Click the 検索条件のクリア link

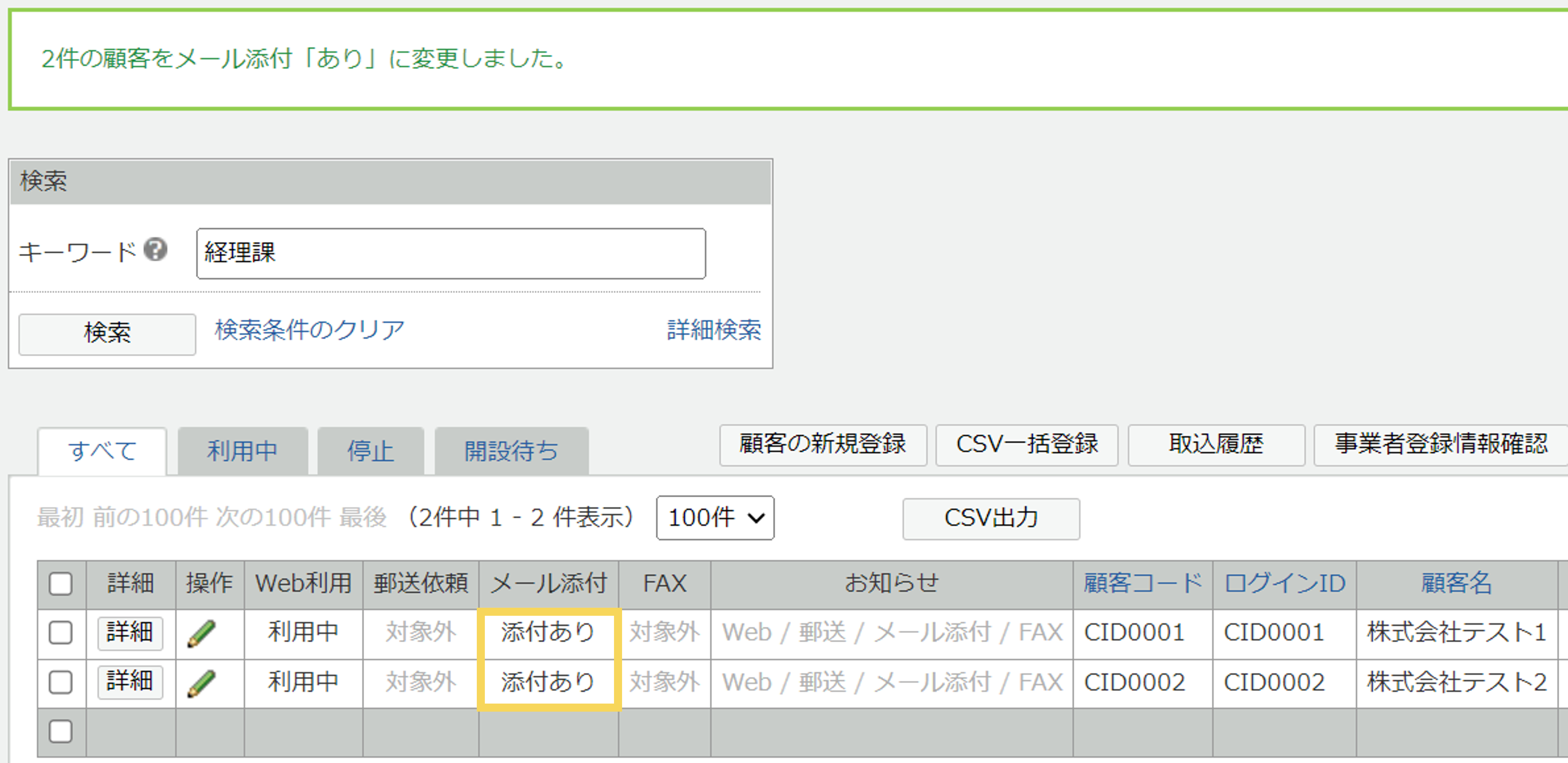click(x=309, y=330)
